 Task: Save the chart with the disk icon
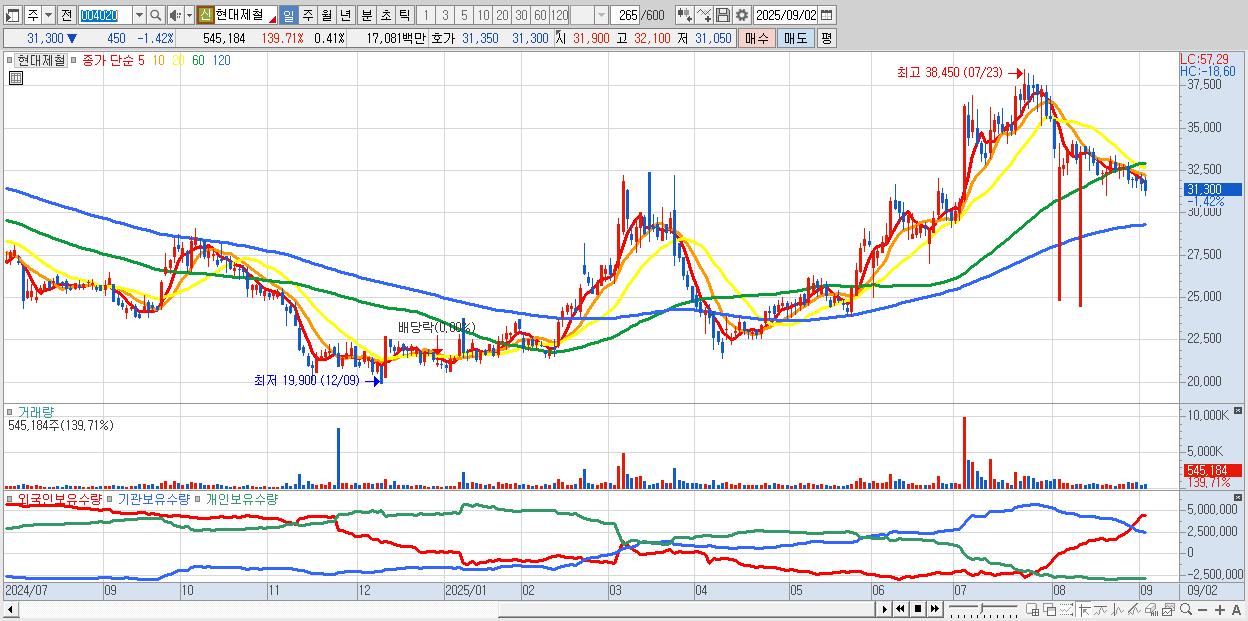click(723, 15)
